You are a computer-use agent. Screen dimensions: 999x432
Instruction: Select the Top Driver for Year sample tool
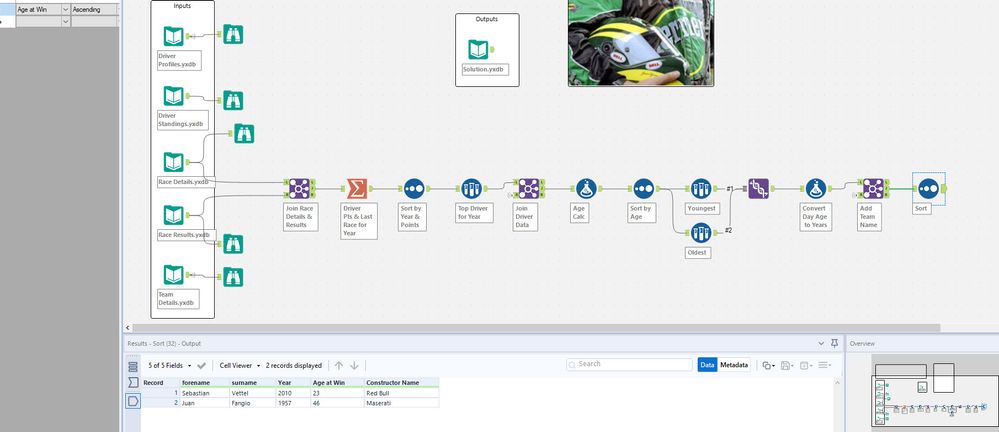coord(471,189)
